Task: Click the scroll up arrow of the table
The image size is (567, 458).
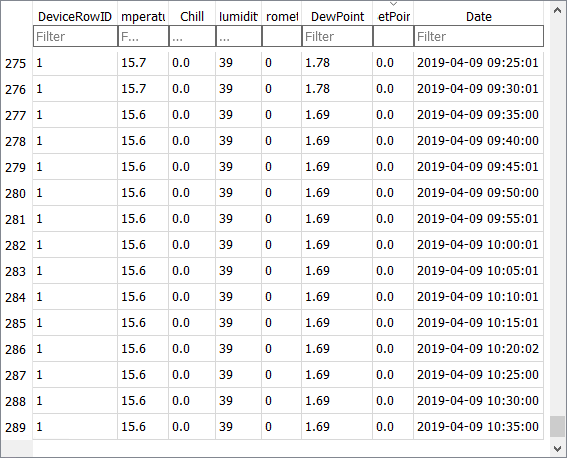Action: tap(557, 10)
